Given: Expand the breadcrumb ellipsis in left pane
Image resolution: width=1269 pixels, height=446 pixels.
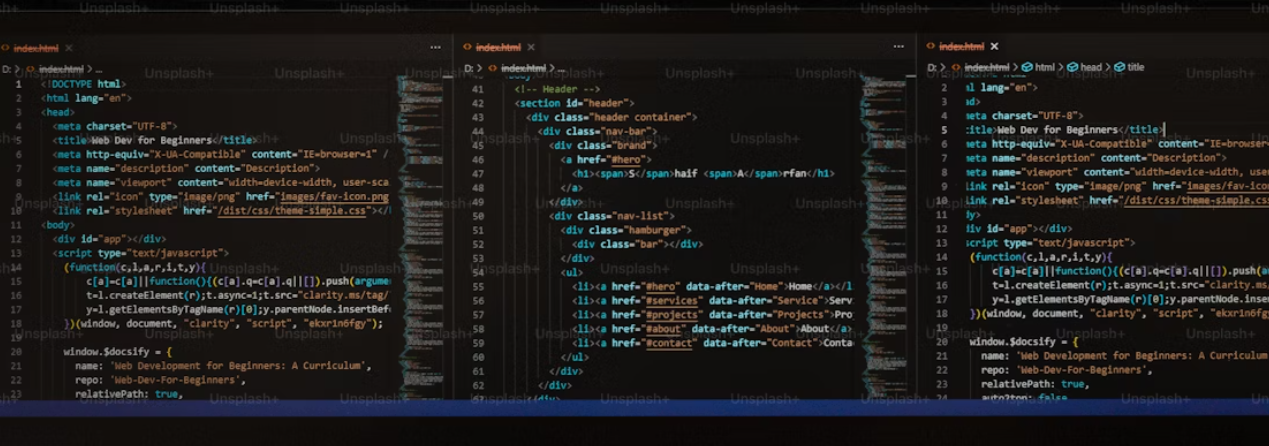Looking at the screenshot, I should pyautogui.click(x=98, y=70).
